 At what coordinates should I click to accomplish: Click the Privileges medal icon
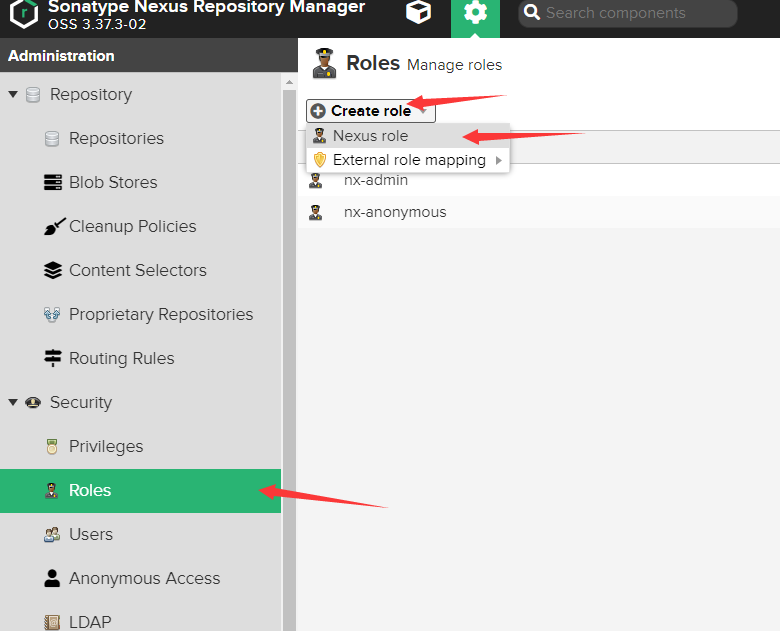point(52,446)
